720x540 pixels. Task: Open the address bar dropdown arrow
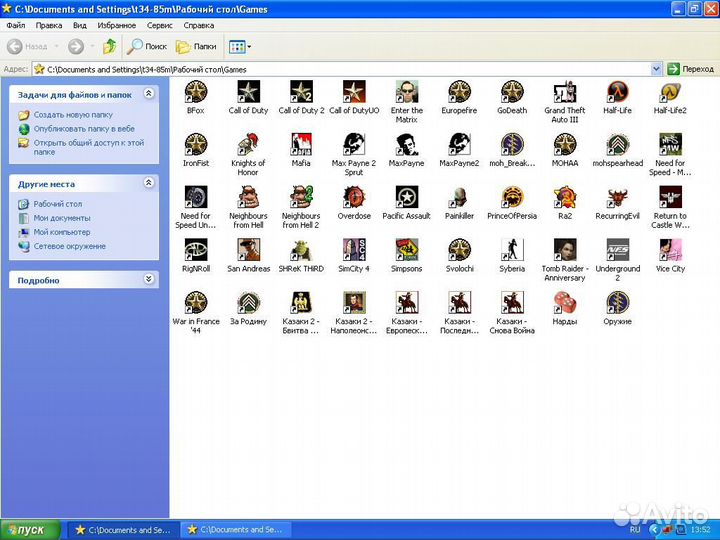coord(656,69)
